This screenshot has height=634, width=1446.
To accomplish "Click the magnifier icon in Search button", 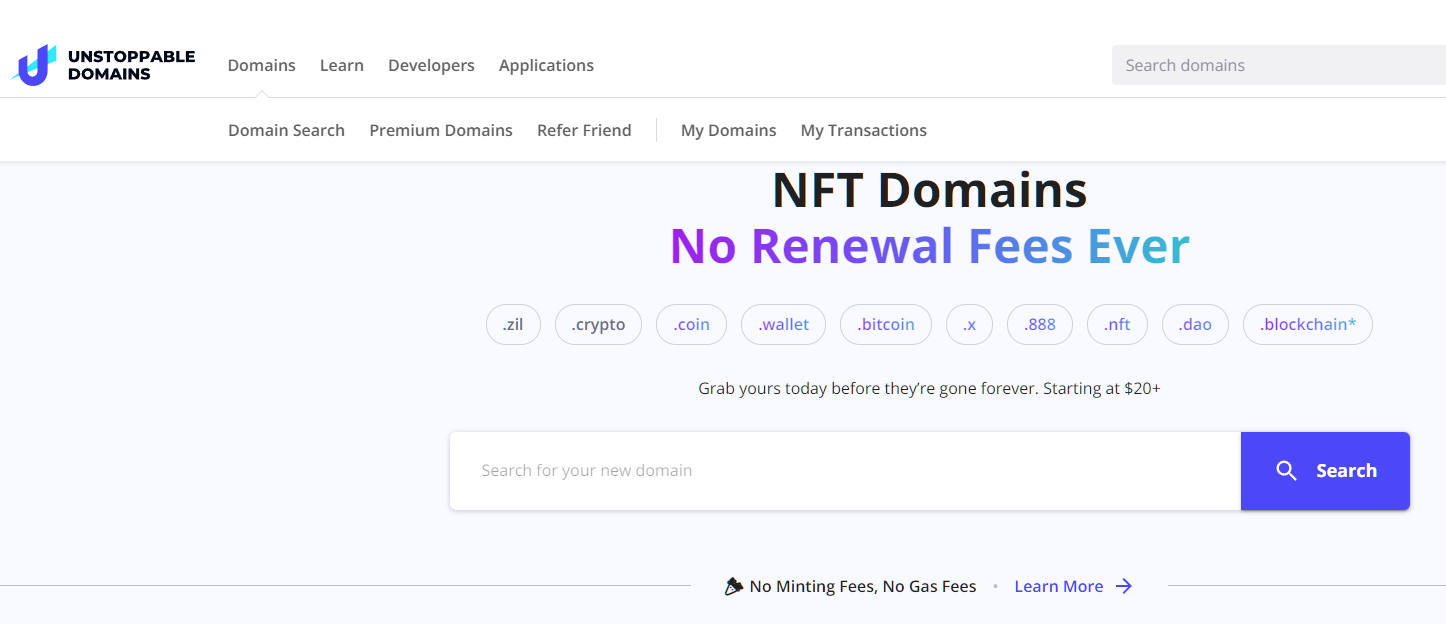I will 1287,471.
